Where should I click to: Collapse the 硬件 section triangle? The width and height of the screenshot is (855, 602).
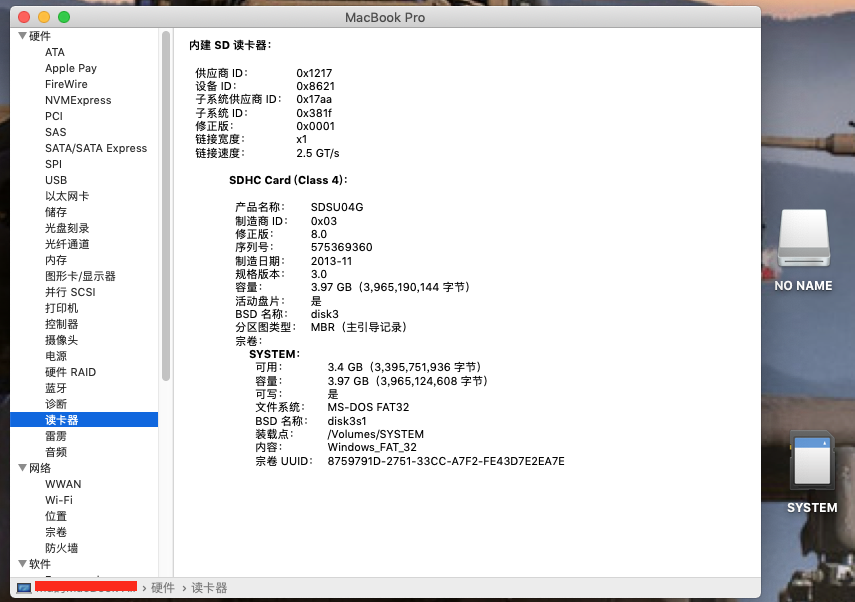tap(20, 36)
